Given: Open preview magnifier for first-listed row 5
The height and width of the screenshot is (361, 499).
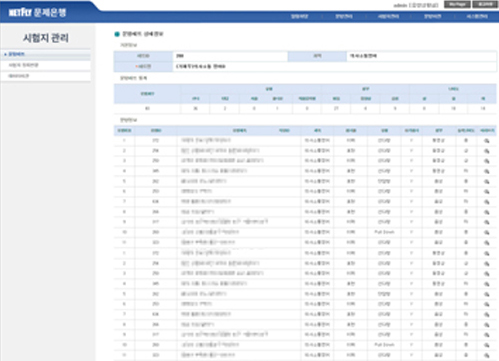Looking at the screenshot, I should pyautogui.click(x=487, y=182).
